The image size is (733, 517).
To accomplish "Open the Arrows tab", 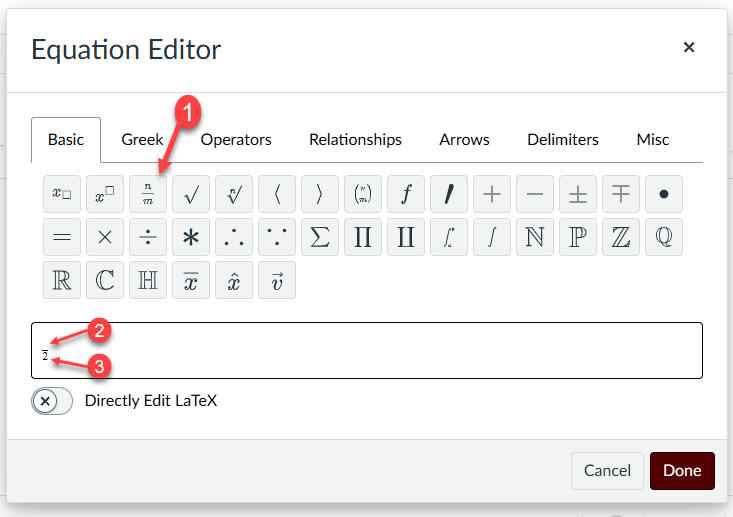I will (464, 140).
